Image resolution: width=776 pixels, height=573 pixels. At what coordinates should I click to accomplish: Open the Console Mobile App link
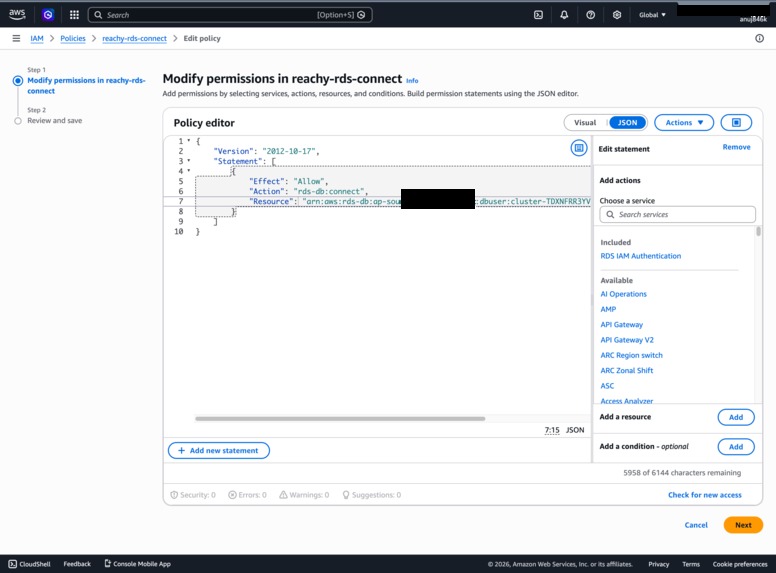click(138, 564)
